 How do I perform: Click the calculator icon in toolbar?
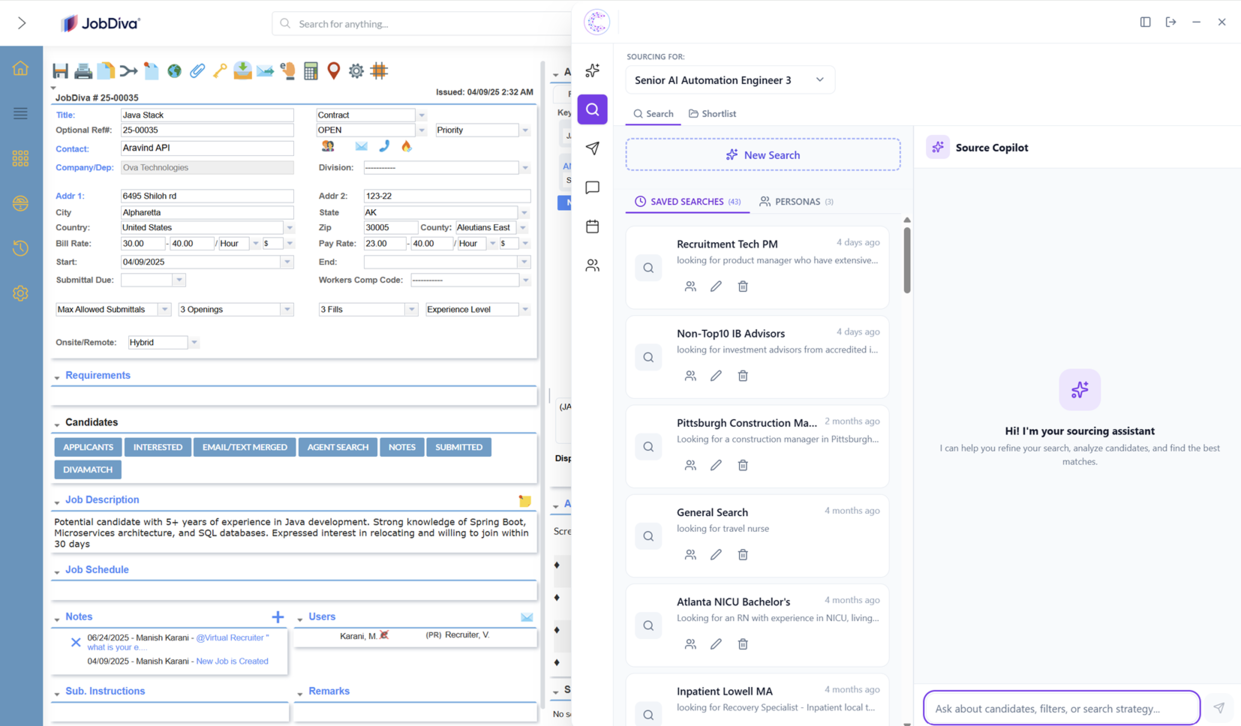coord(311,71)
